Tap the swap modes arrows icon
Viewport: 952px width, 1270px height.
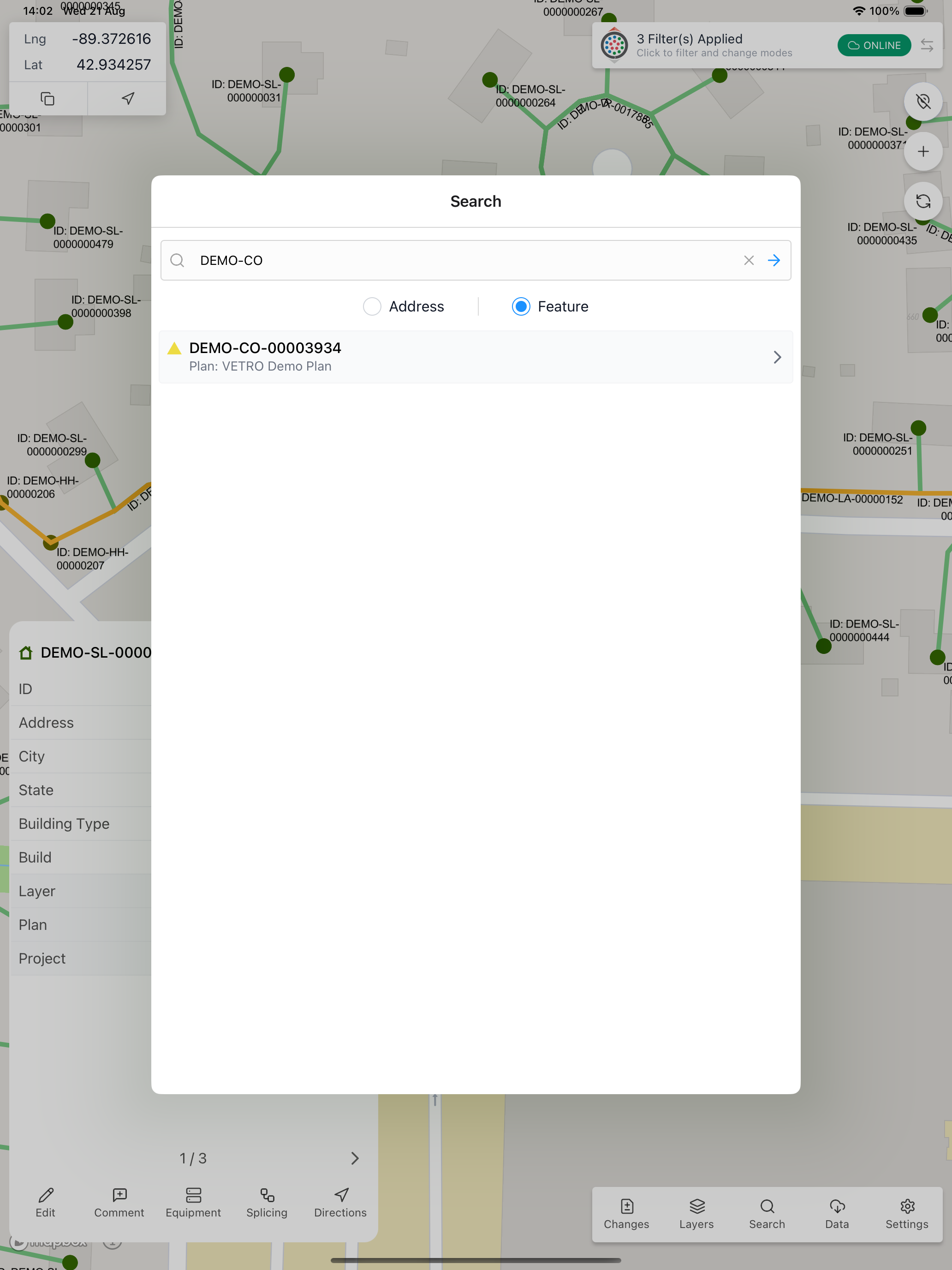click(x=927, y=45)
